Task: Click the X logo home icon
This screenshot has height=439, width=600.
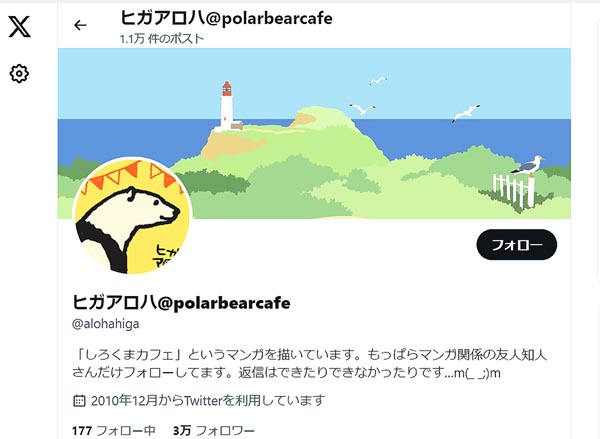Action: (x=20, y=26)
